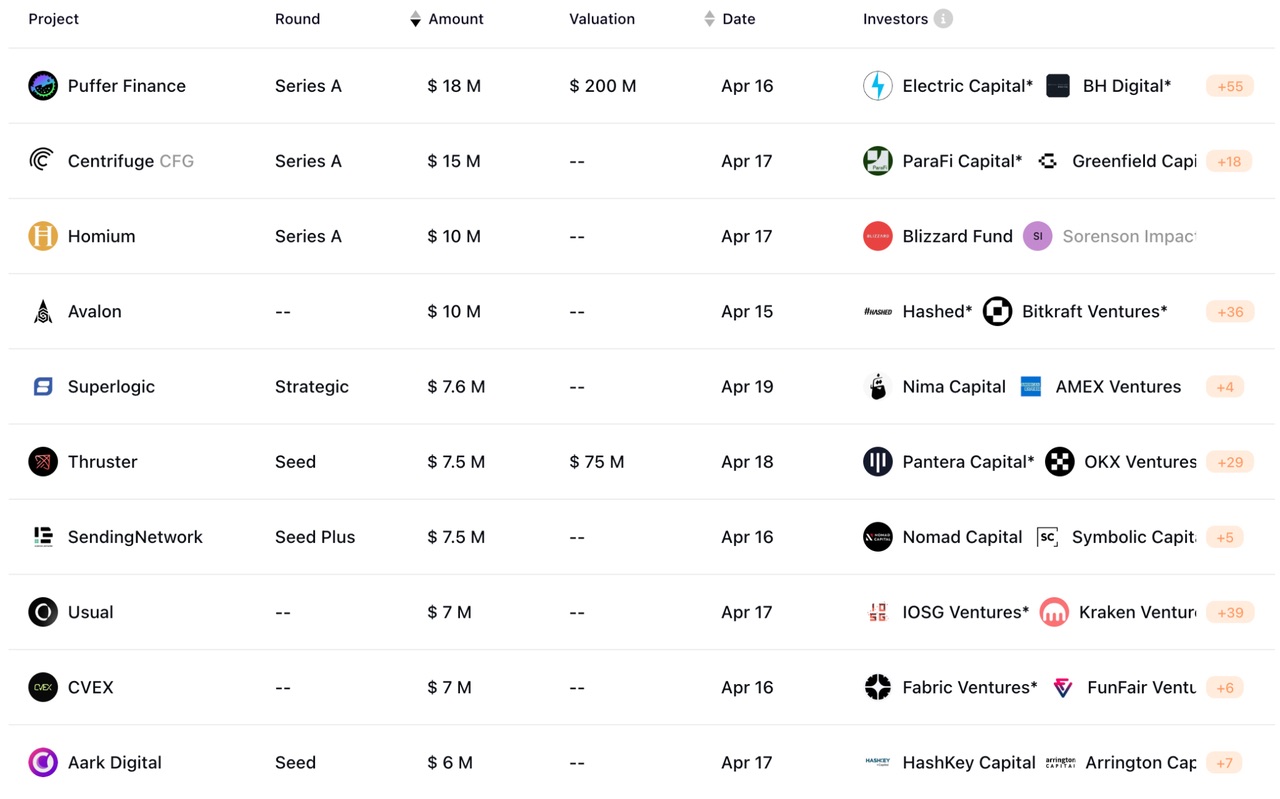This screenshot has height=799, width=1280.
Task: Click the Aark Digital project name
Action: (114, 762)
